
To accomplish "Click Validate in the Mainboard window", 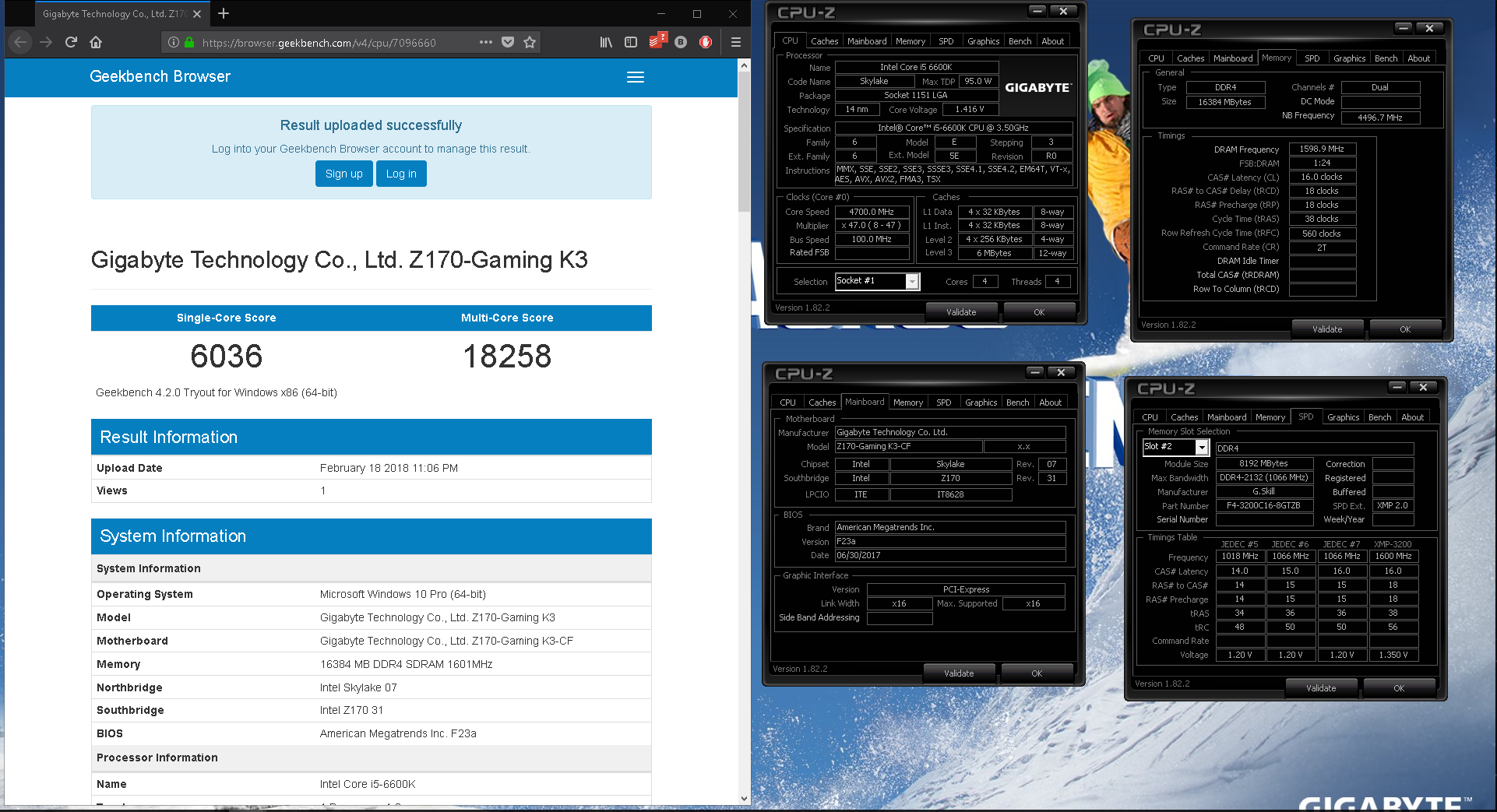I will [959, 673].
